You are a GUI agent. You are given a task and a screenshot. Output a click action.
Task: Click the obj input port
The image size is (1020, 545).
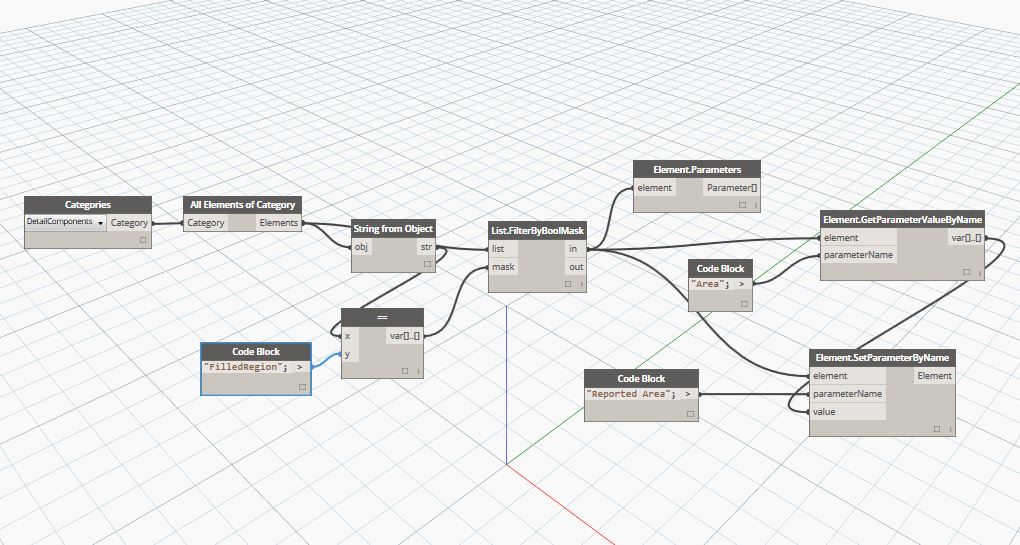point(361,247)
